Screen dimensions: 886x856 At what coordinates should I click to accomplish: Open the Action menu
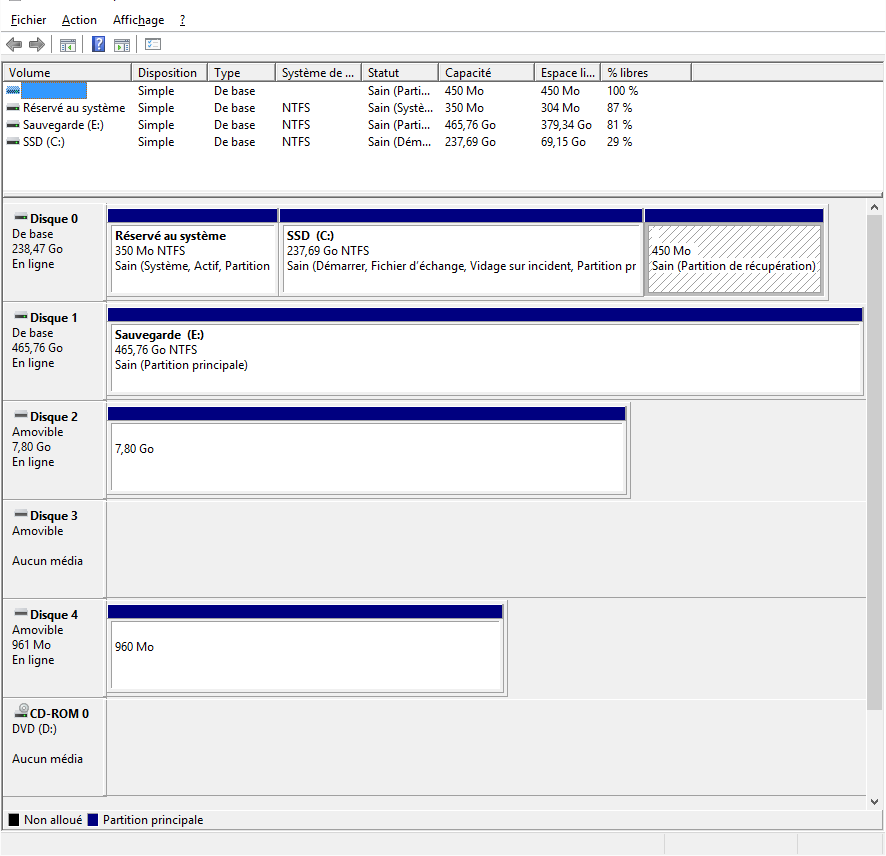pos(79,20)
